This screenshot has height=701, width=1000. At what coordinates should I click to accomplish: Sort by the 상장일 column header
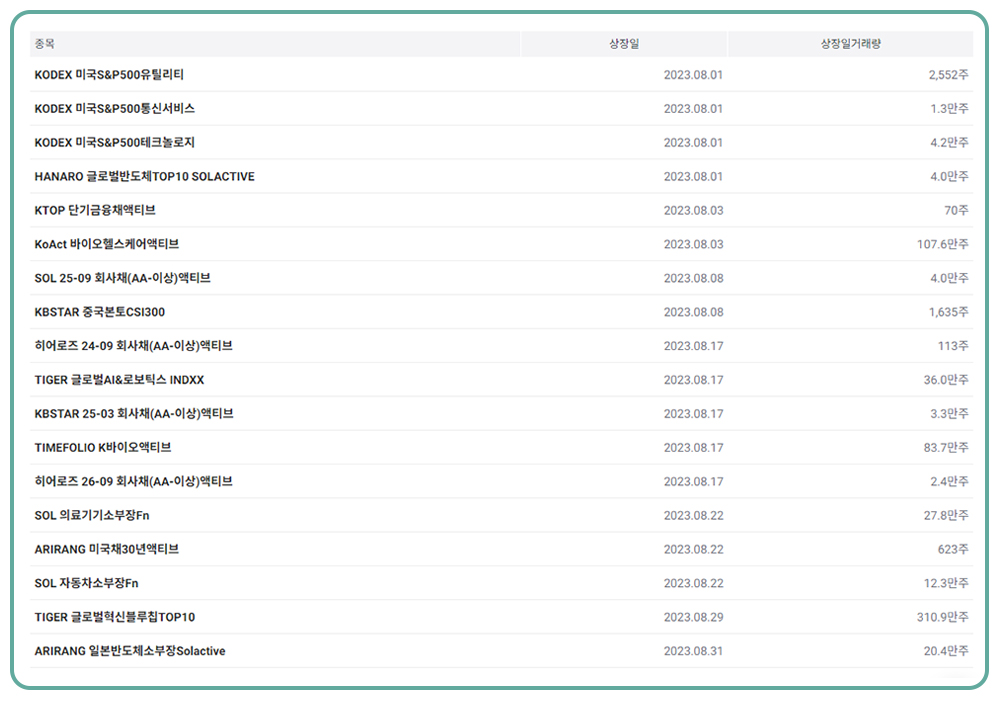point(624,44)
